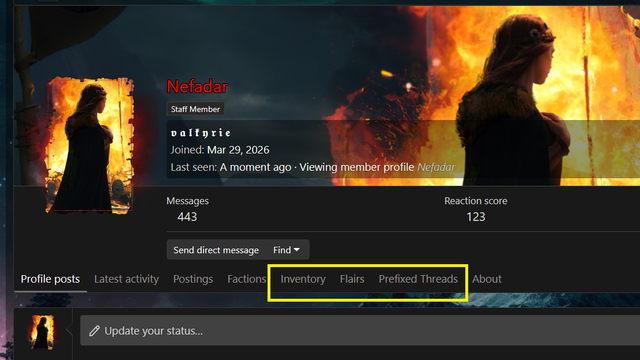The height and width of the screenshot is (360, 640).
Task: Select the Factions tab
Action: (247, 279)
